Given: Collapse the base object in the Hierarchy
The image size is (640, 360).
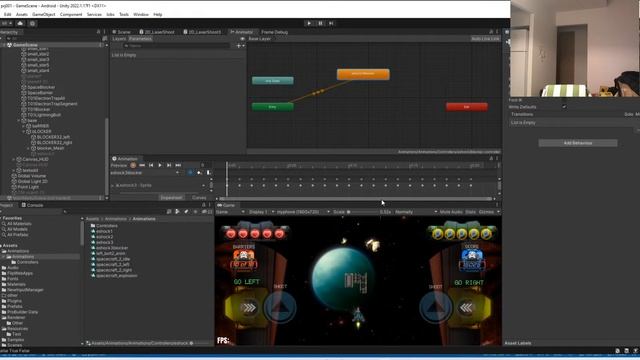Looking at the screenshot, I should coord(18,121).
